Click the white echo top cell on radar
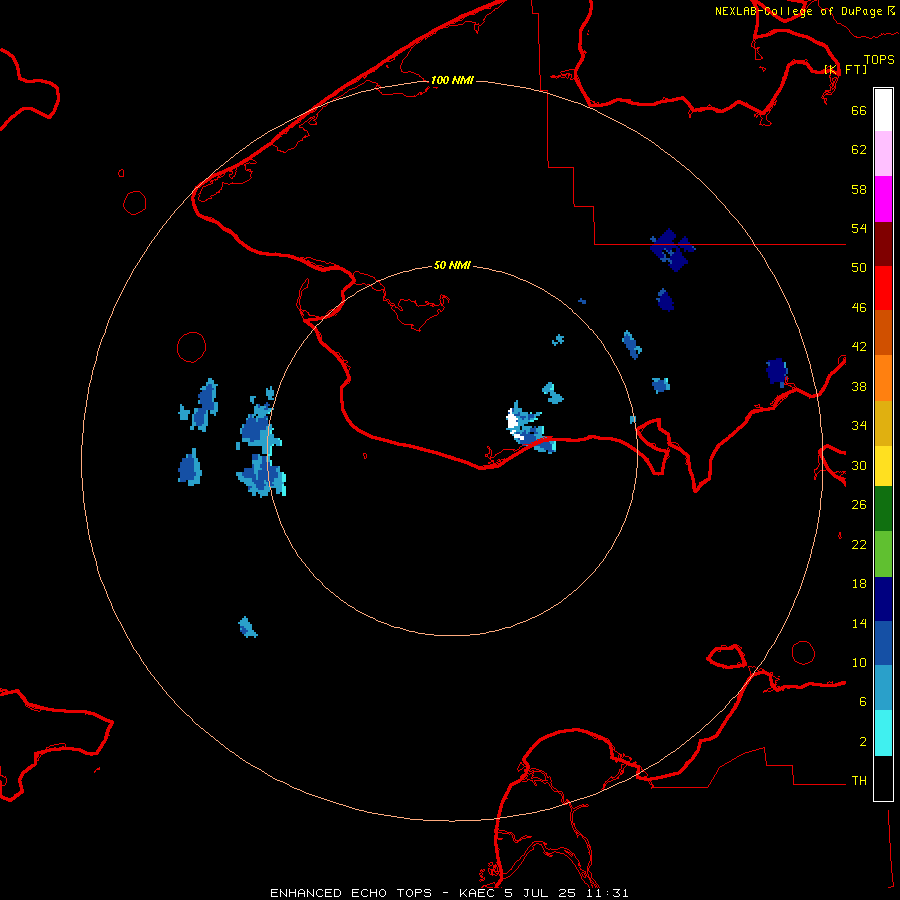Viewport: 900px width, 900px height. 513,422
